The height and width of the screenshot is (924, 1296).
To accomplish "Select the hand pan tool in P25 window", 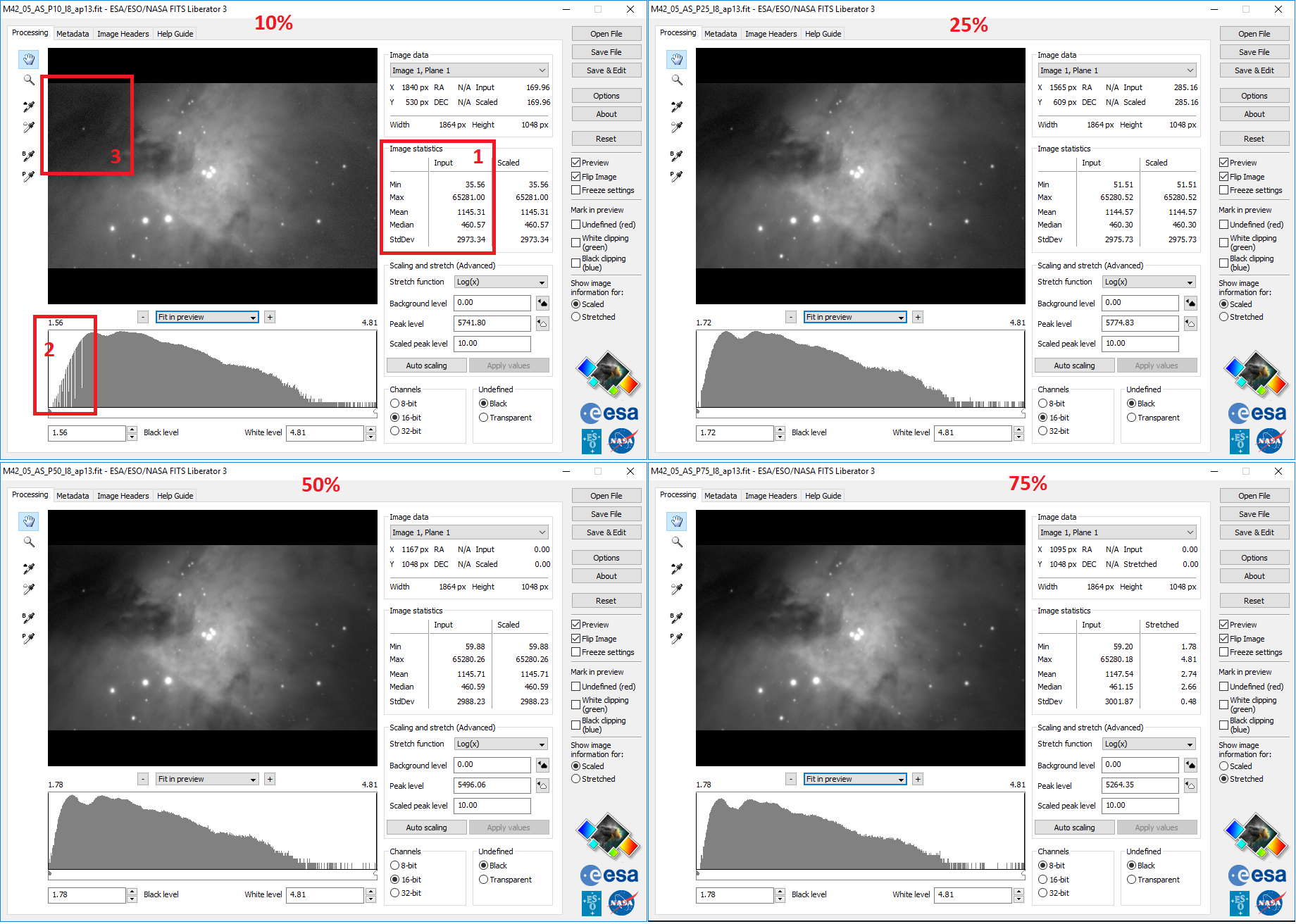I will pyautogui.click(x=677, y=59).
